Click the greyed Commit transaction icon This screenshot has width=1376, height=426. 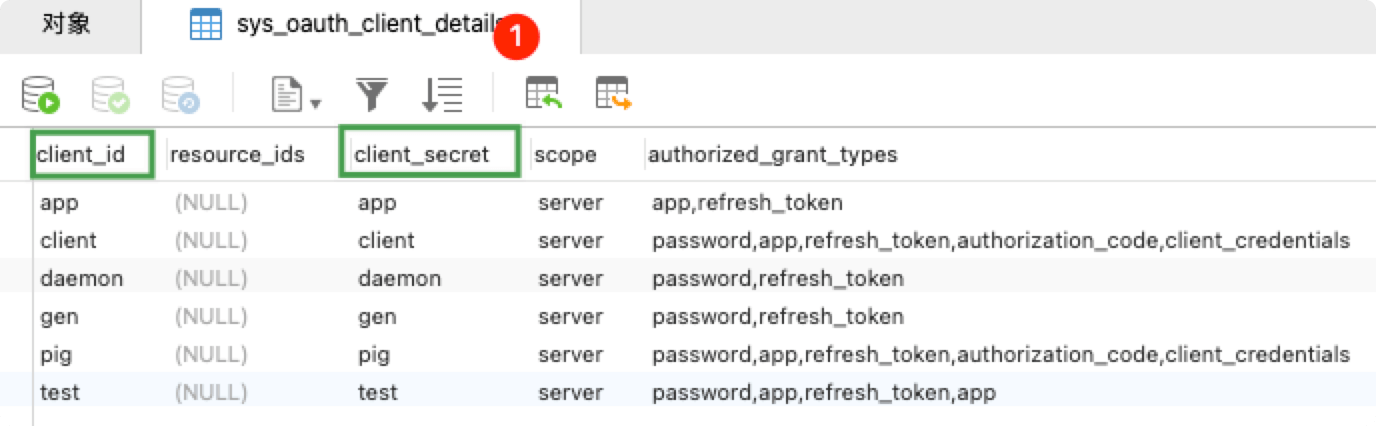pyautogui.click(x=110, y=94)
